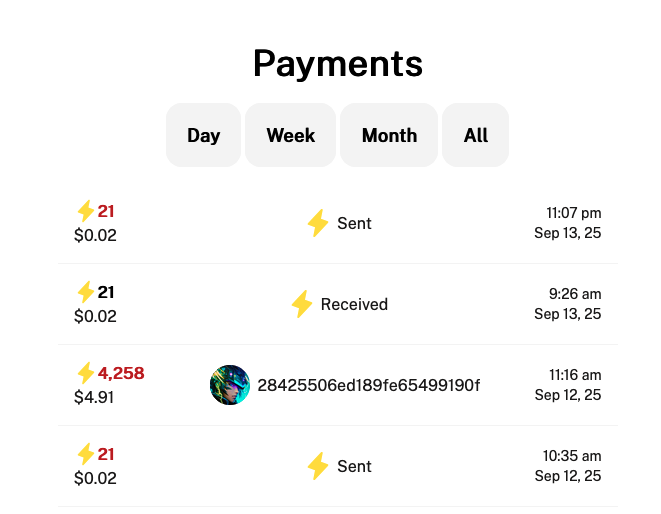Select the Day filter tab
Image resolution: width=661 pixels, height=514 pixels.
[x=203, y=135]
